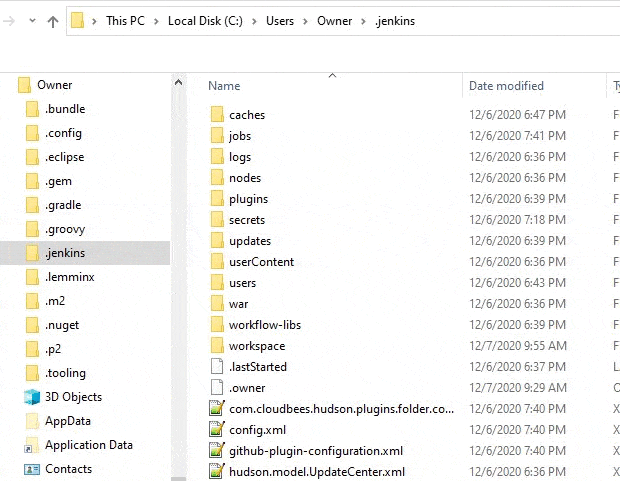Select .gem folder in navigation tree
The image size is (620, 481).
[58, 181]
